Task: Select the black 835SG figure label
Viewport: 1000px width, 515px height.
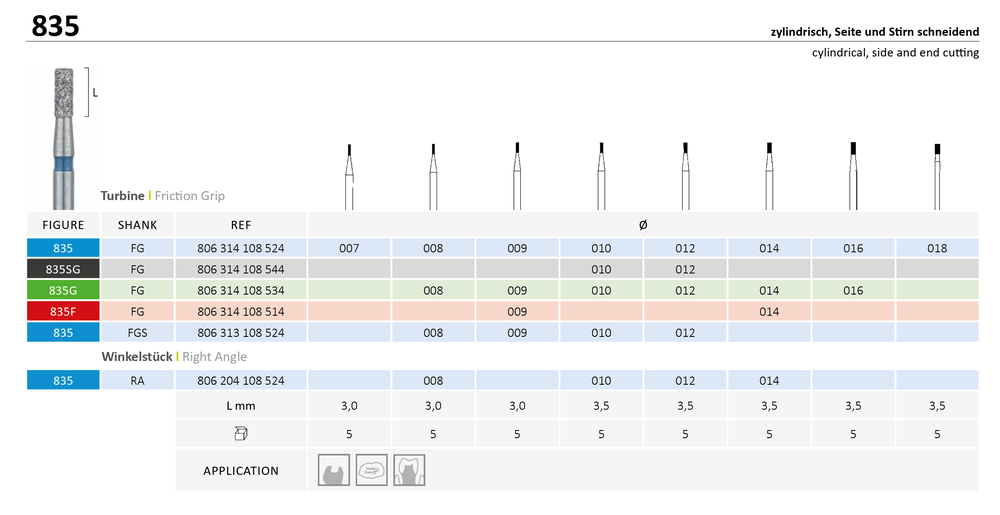Action: click(63, 269)
